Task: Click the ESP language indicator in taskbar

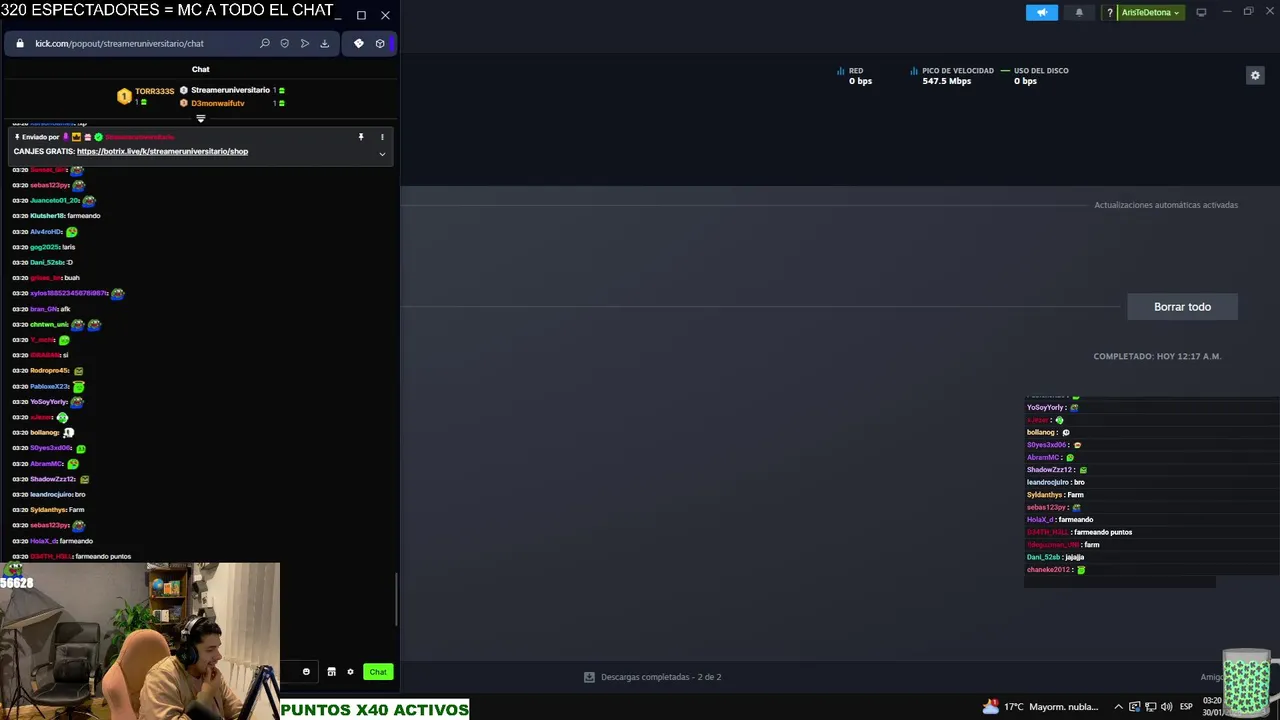Action: tap(1186, 707)
